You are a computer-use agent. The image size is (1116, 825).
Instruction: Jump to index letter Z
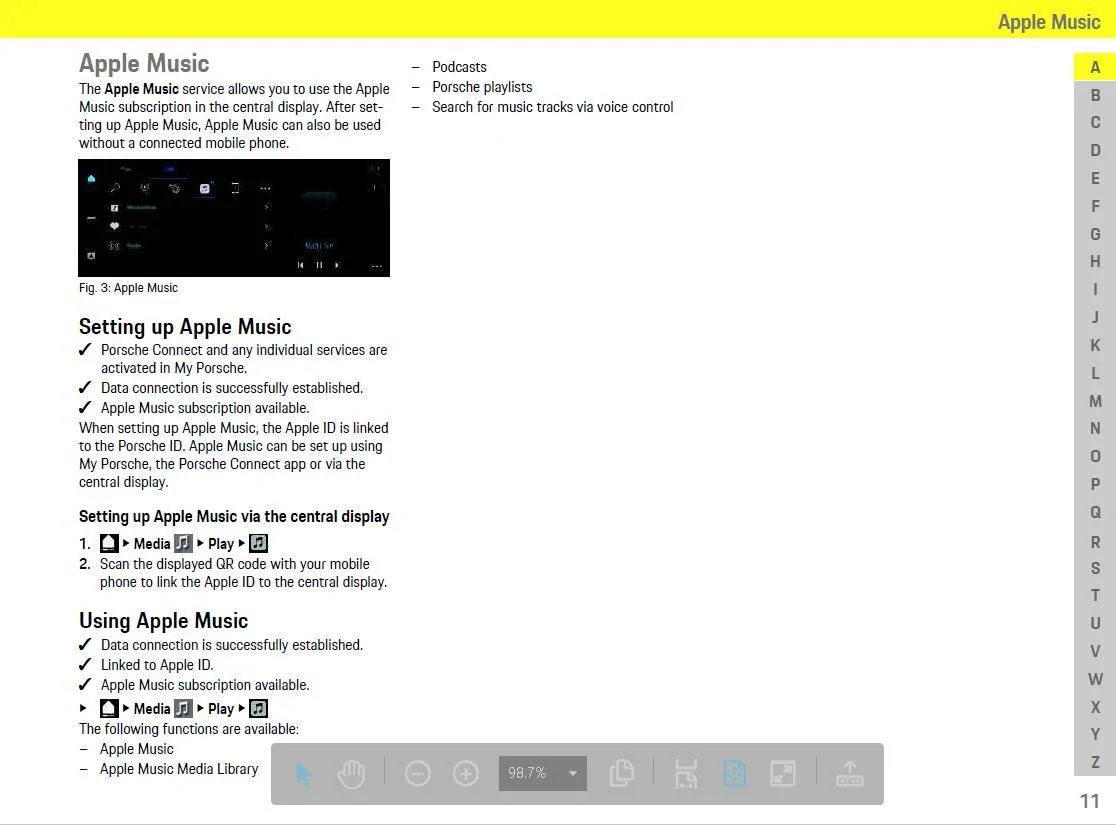tap(1095, 762)
